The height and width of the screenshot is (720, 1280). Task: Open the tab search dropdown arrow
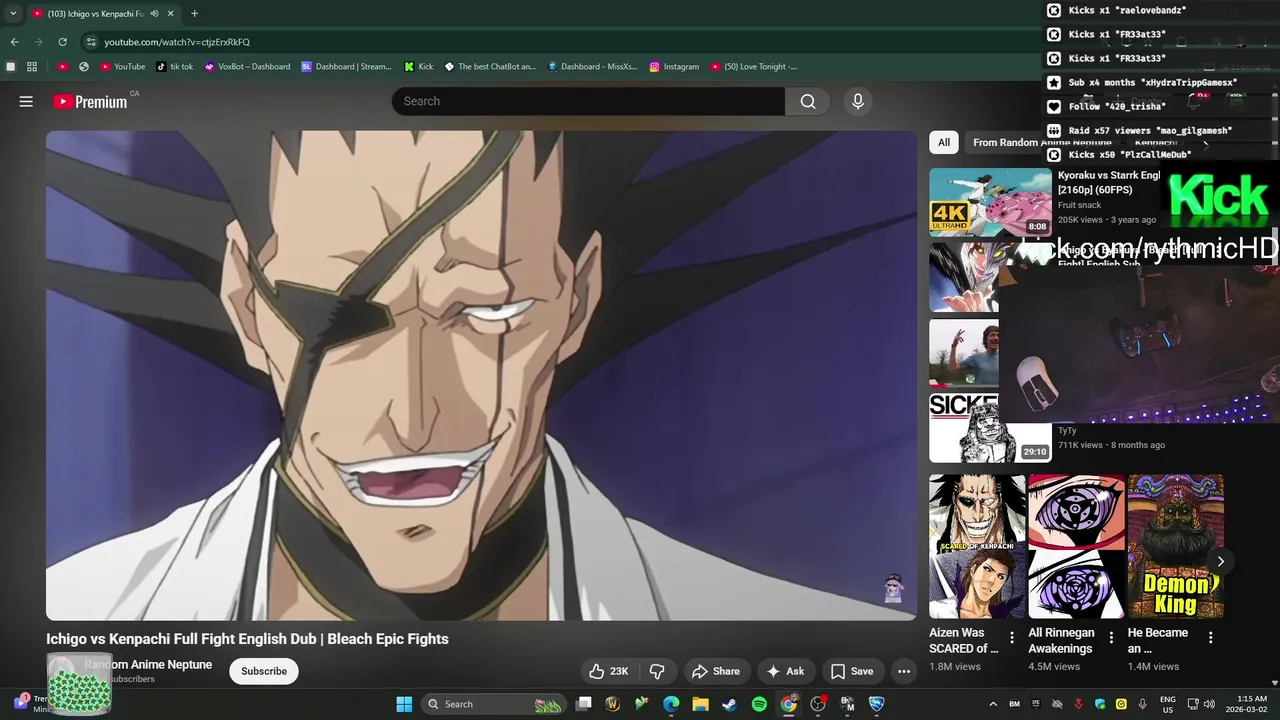pyautogui.click(x=12, y=14)
